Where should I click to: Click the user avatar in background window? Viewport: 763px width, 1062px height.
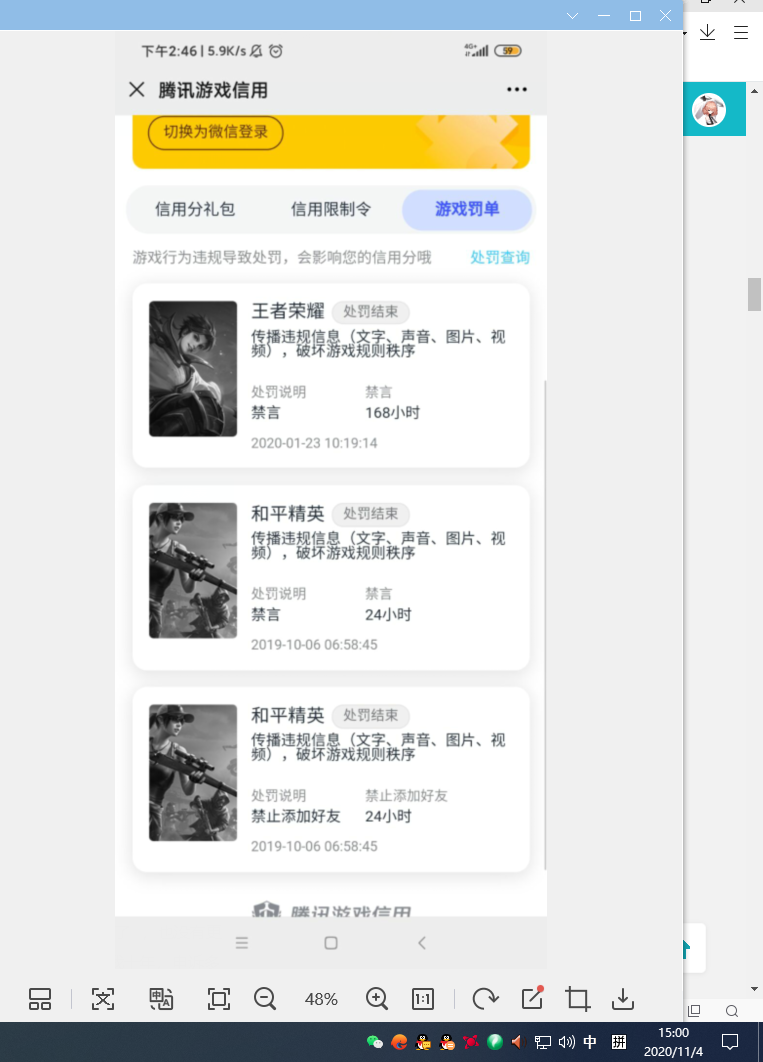(709, 110)
